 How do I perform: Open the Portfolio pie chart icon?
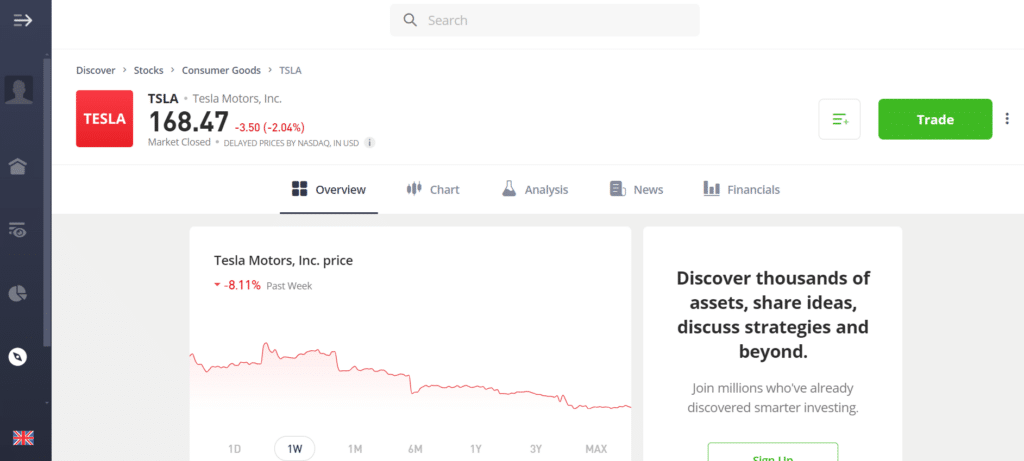pyautogui.click(x=18, y=293)
